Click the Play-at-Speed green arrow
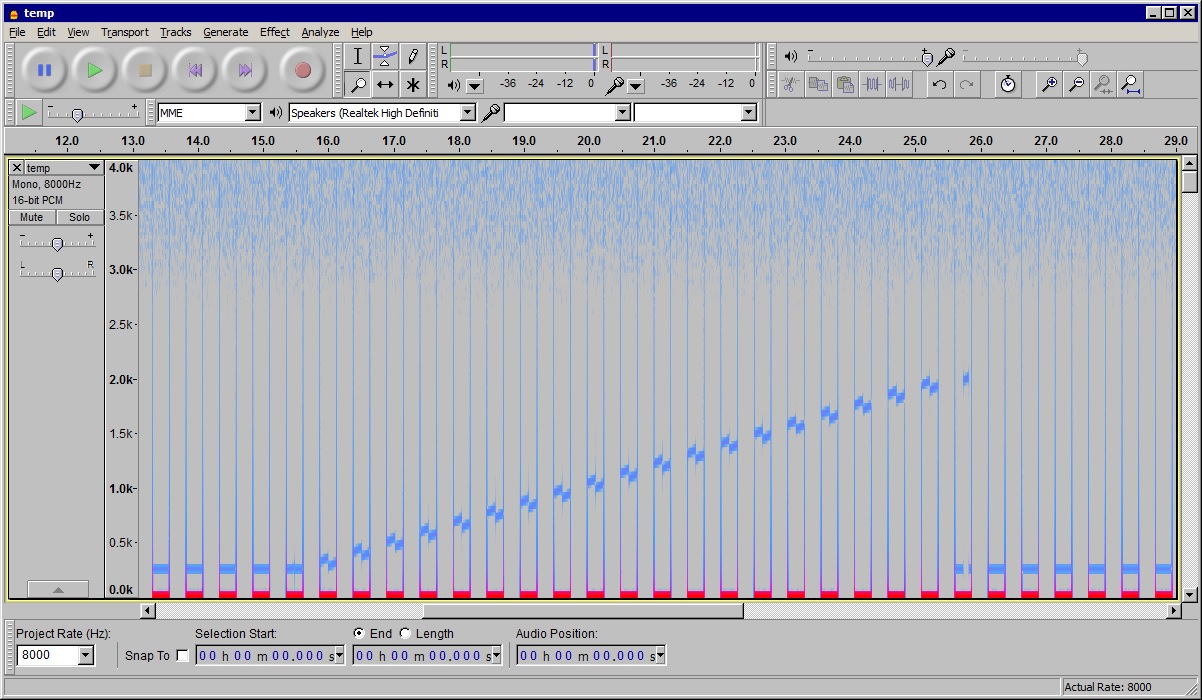Screen dimensions: 1202x700 tap(29, 112)
